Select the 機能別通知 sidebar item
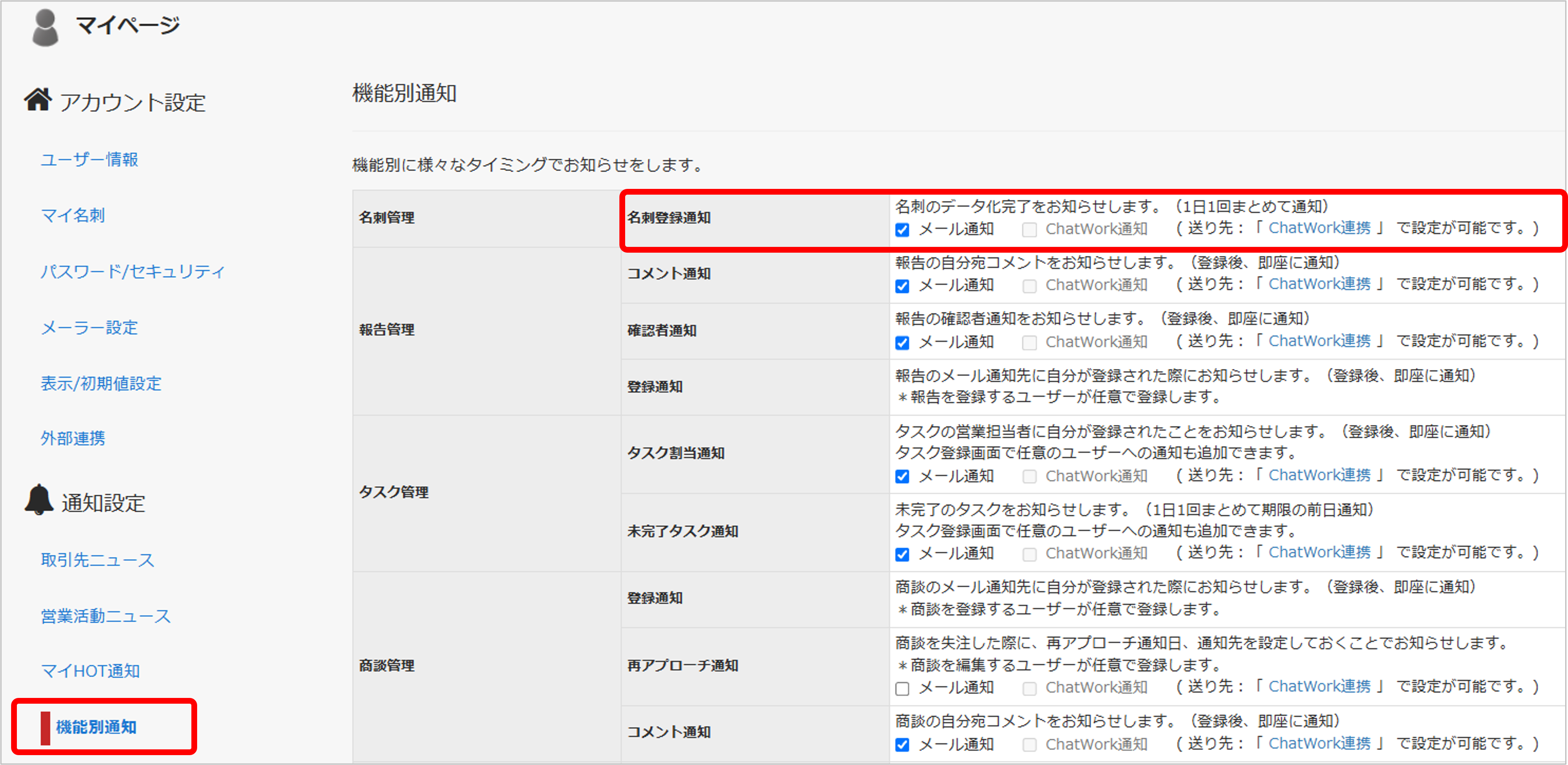Viewport: 1568px width, 765px height. 96,727
